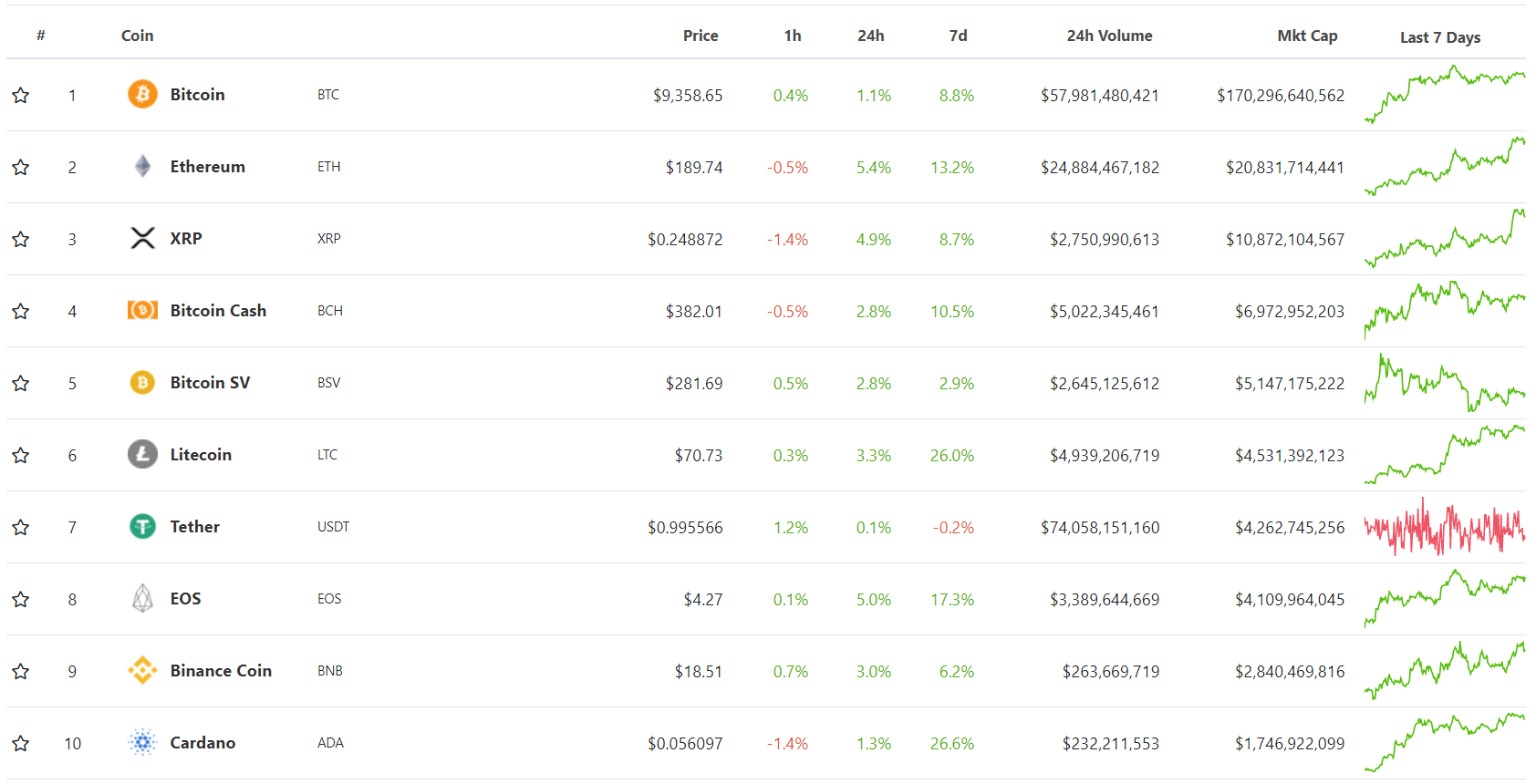Open the XRP coin name link
Viewport: 1536px width, 784px height.
[186, 238]
